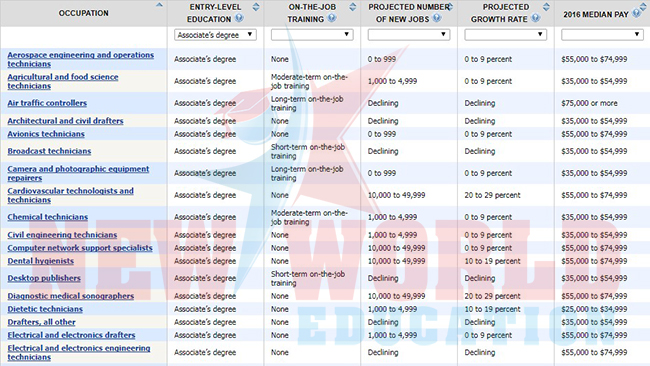Click the Projected Growth Rate help icon

[536, 19]
